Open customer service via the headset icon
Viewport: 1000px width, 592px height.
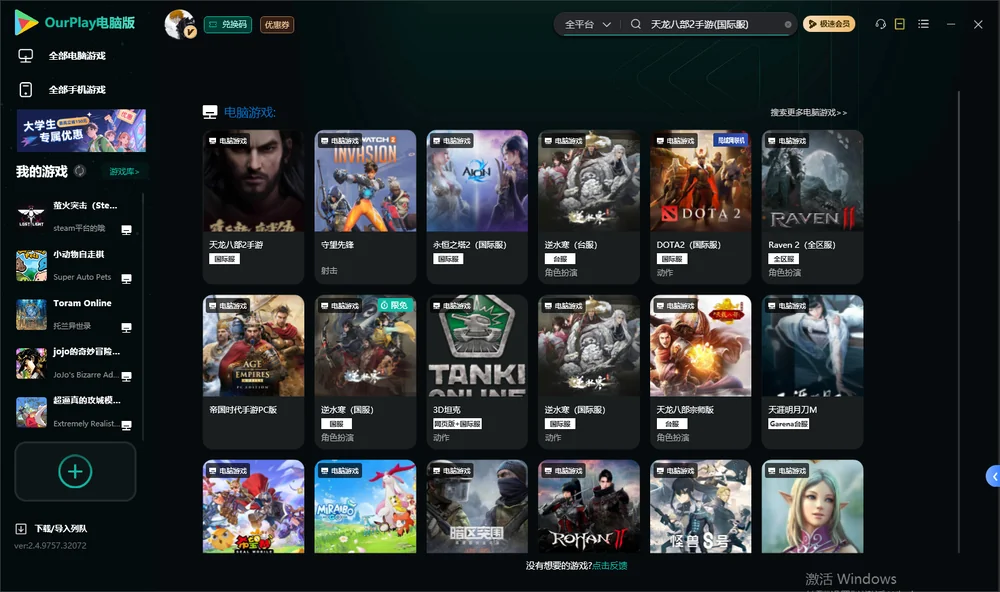point(881,24)
